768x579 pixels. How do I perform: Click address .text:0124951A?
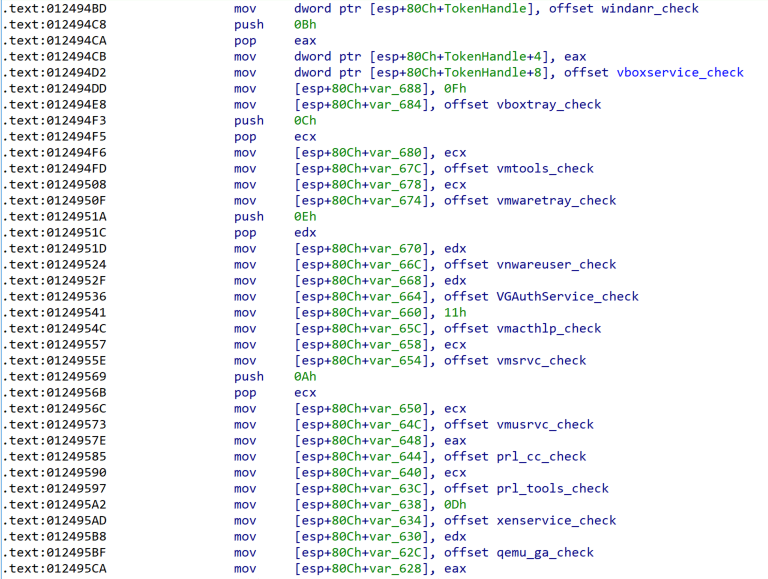click(x=54, y=217)
